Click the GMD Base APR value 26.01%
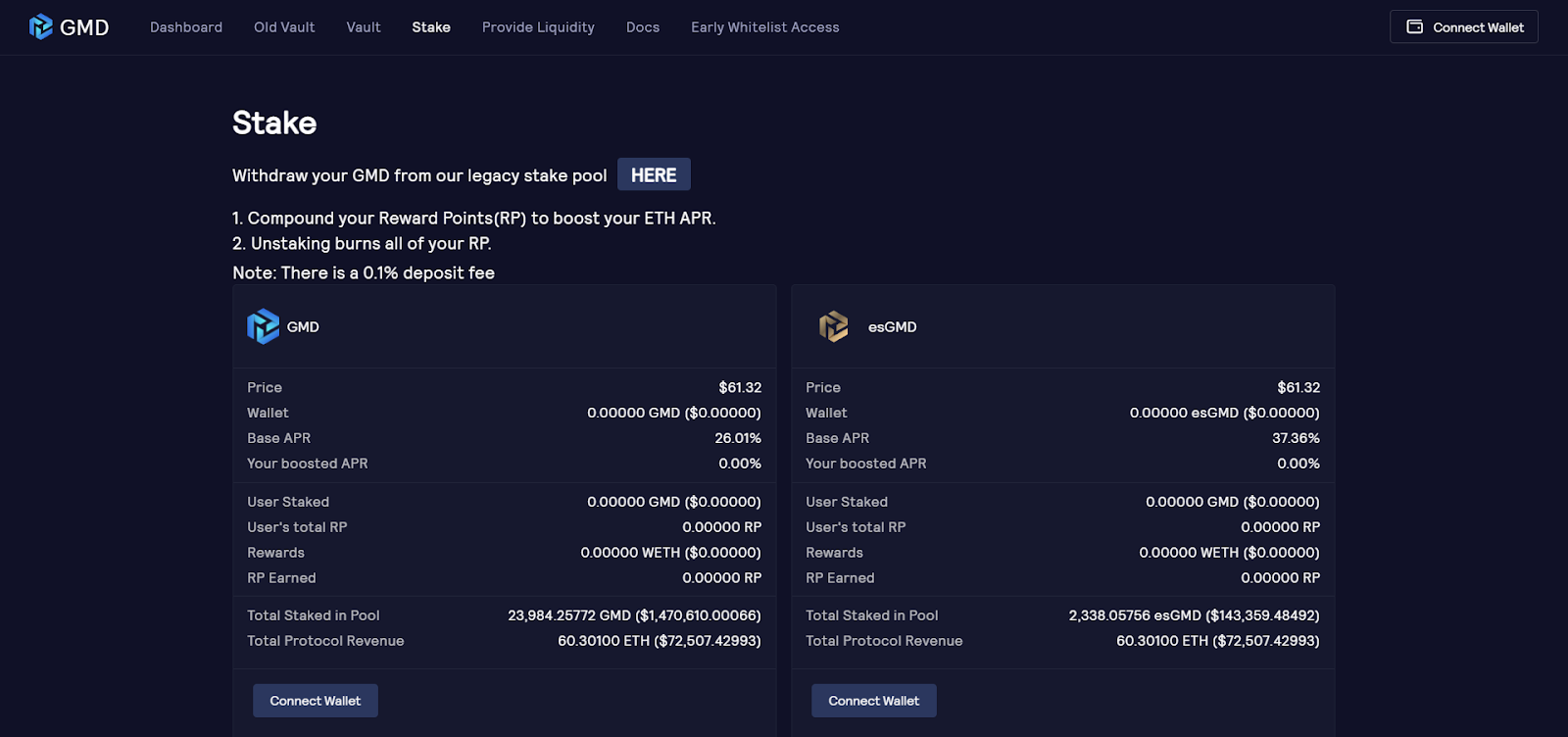1568x737 pixels. coord(738,438)
